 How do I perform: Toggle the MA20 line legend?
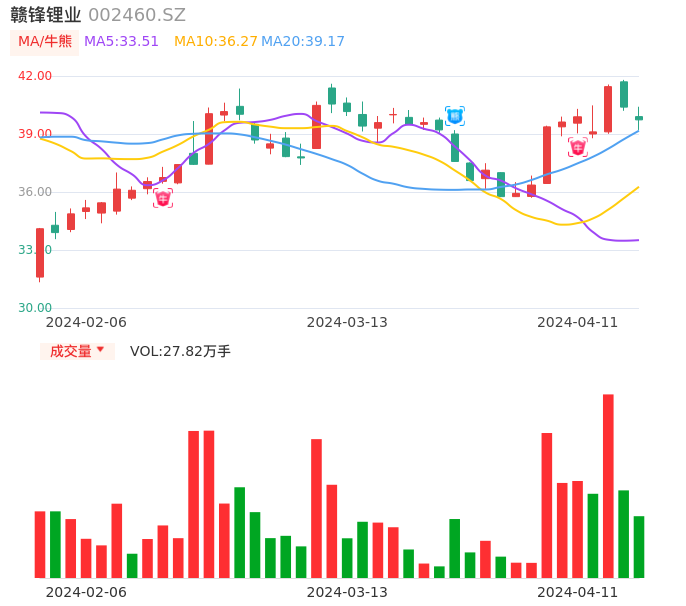[x=303, y=42]
